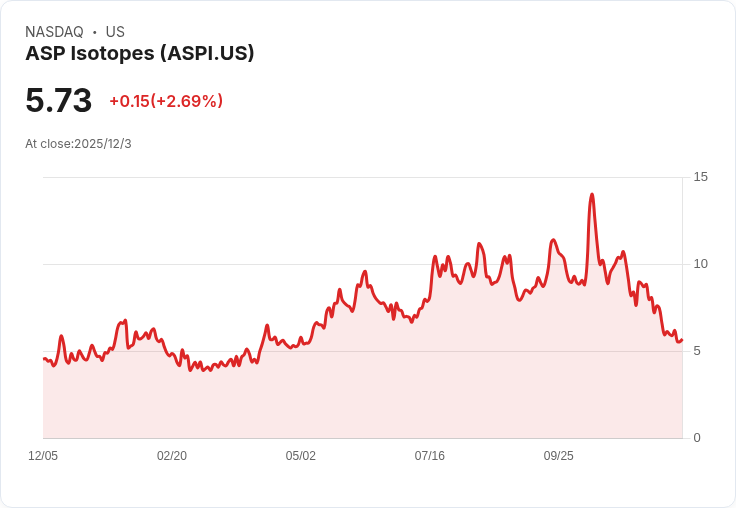Select the 12/05 date on the x-axis
The width and height of the screenshot is (736, 508).
coord(43,456)
